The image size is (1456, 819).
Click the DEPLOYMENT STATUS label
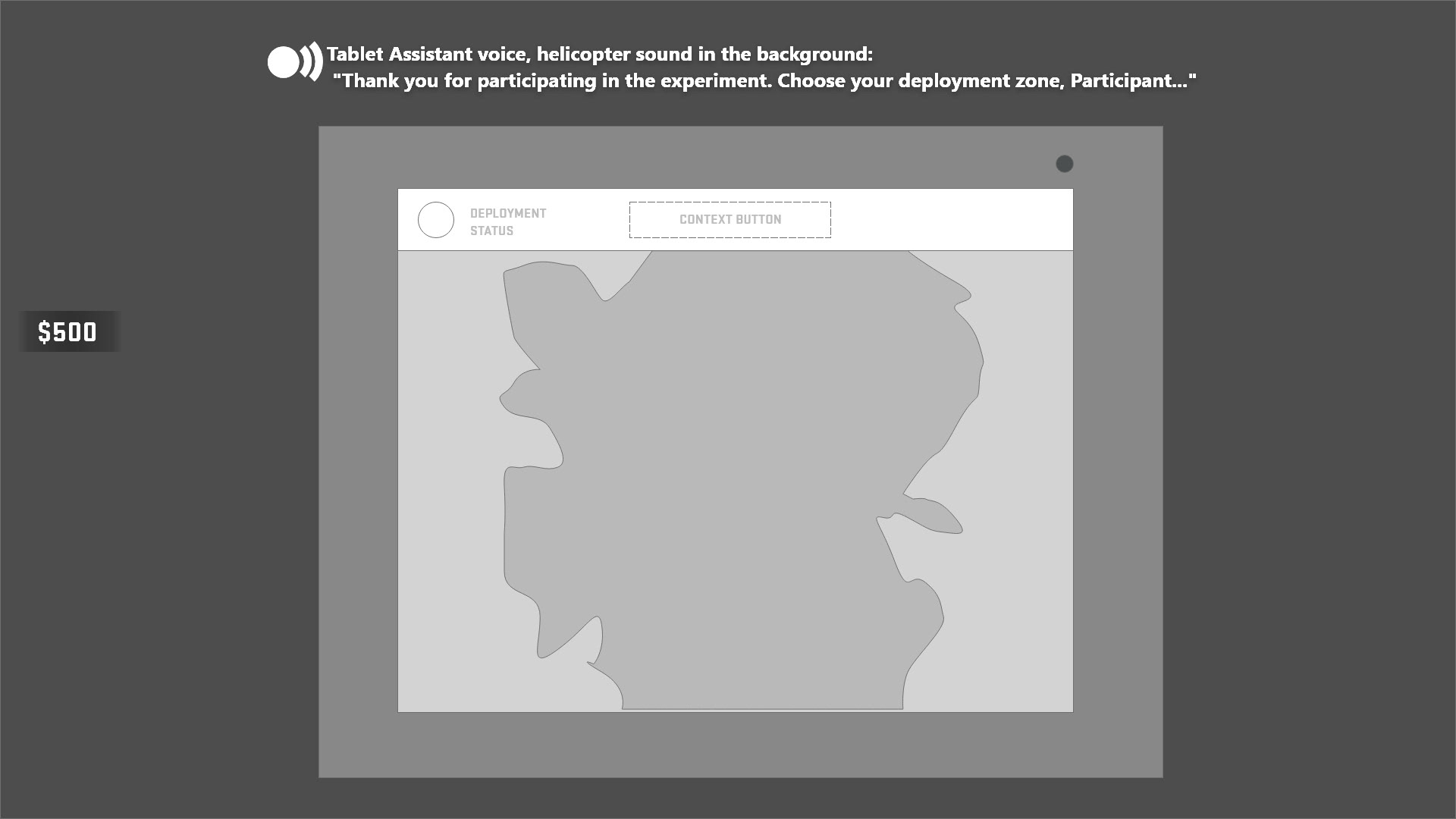(x=507, y=221)
